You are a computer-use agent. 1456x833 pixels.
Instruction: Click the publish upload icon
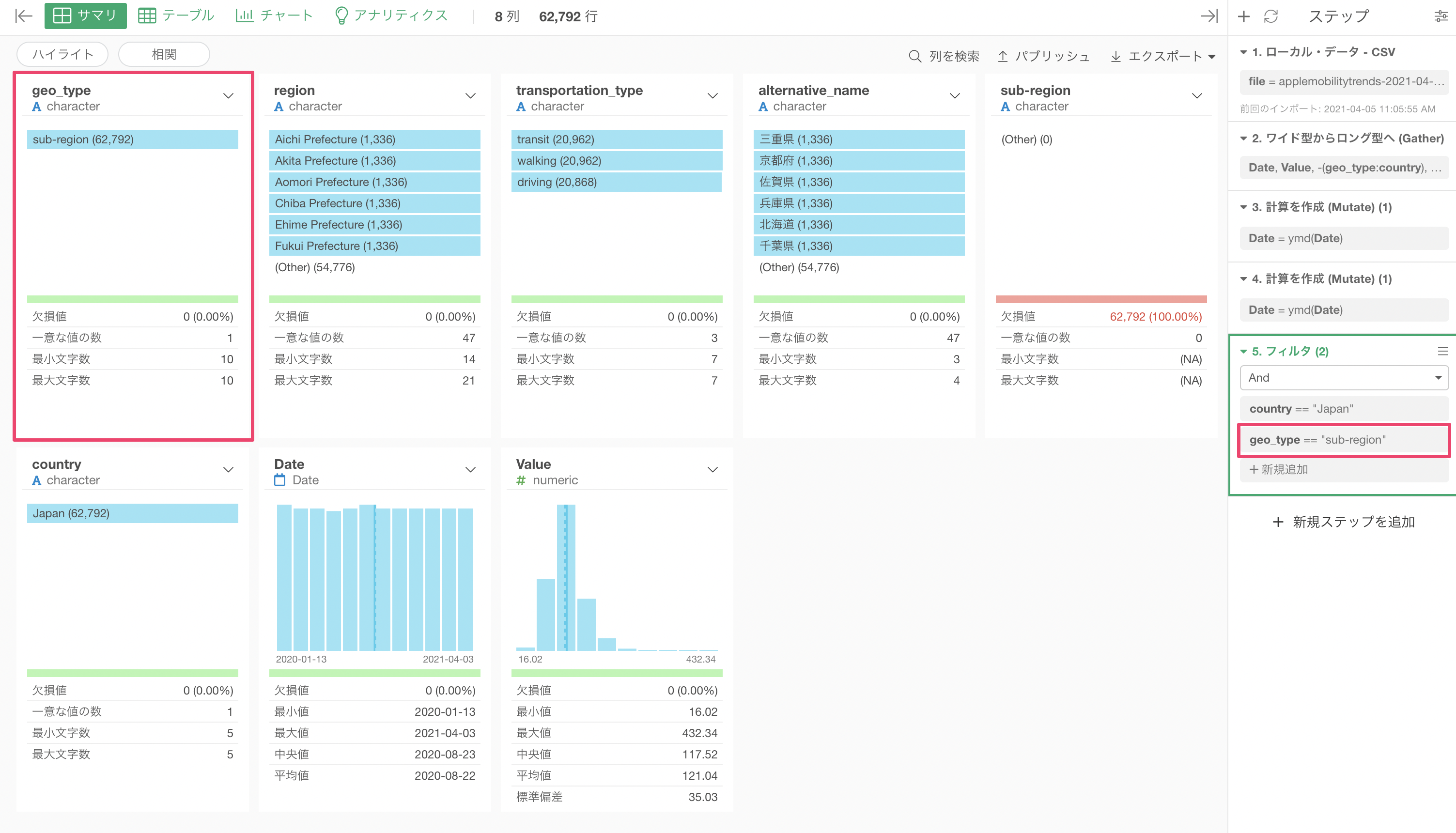coord(1002,56)
